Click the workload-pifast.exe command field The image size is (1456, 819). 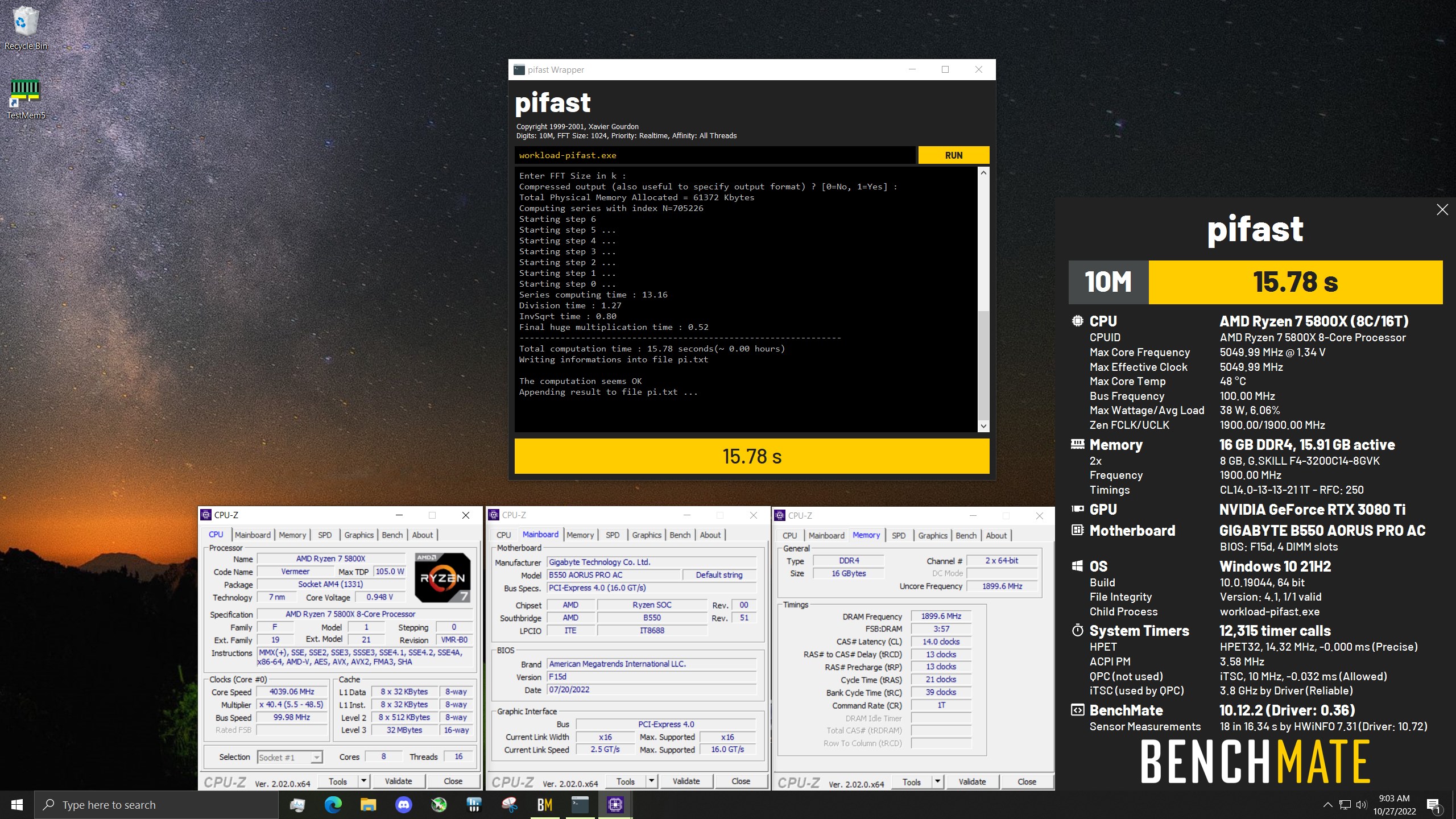coord(715,155)
